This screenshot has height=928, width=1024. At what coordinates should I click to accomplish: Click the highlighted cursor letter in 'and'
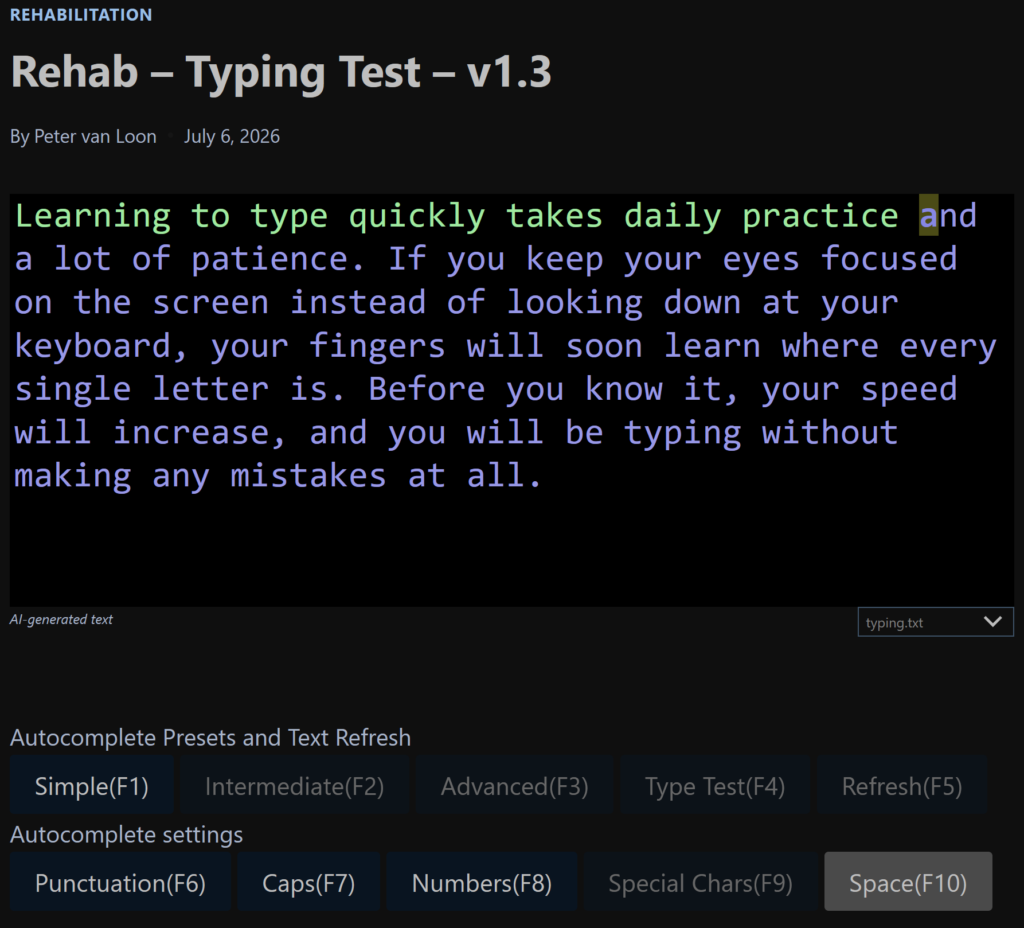click(x=928, y=215)
